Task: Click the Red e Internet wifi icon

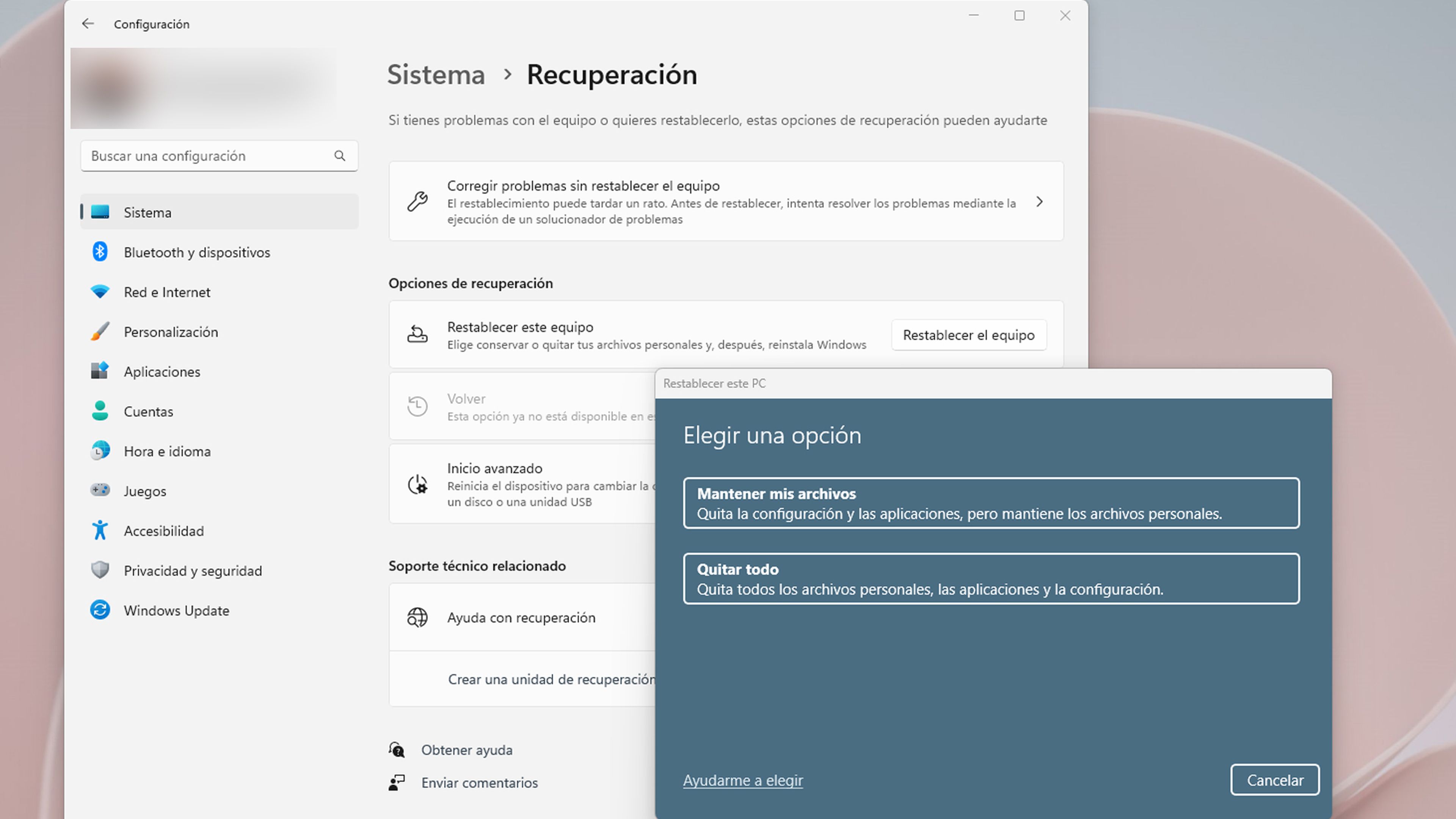Action: (x=100, y=292)
